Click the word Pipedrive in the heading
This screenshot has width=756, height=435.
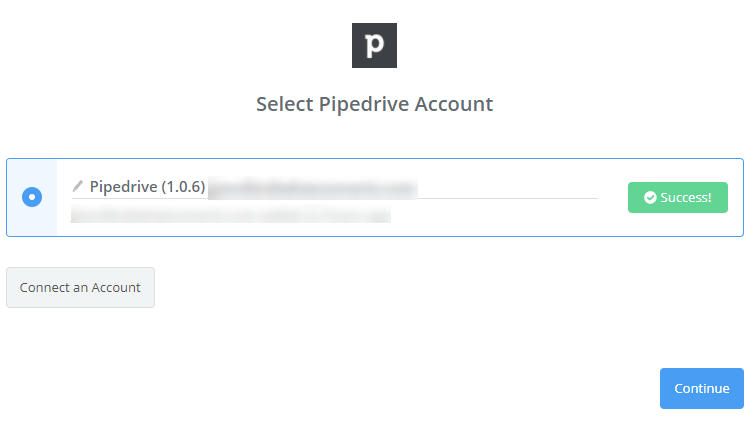tap(364, 104)
